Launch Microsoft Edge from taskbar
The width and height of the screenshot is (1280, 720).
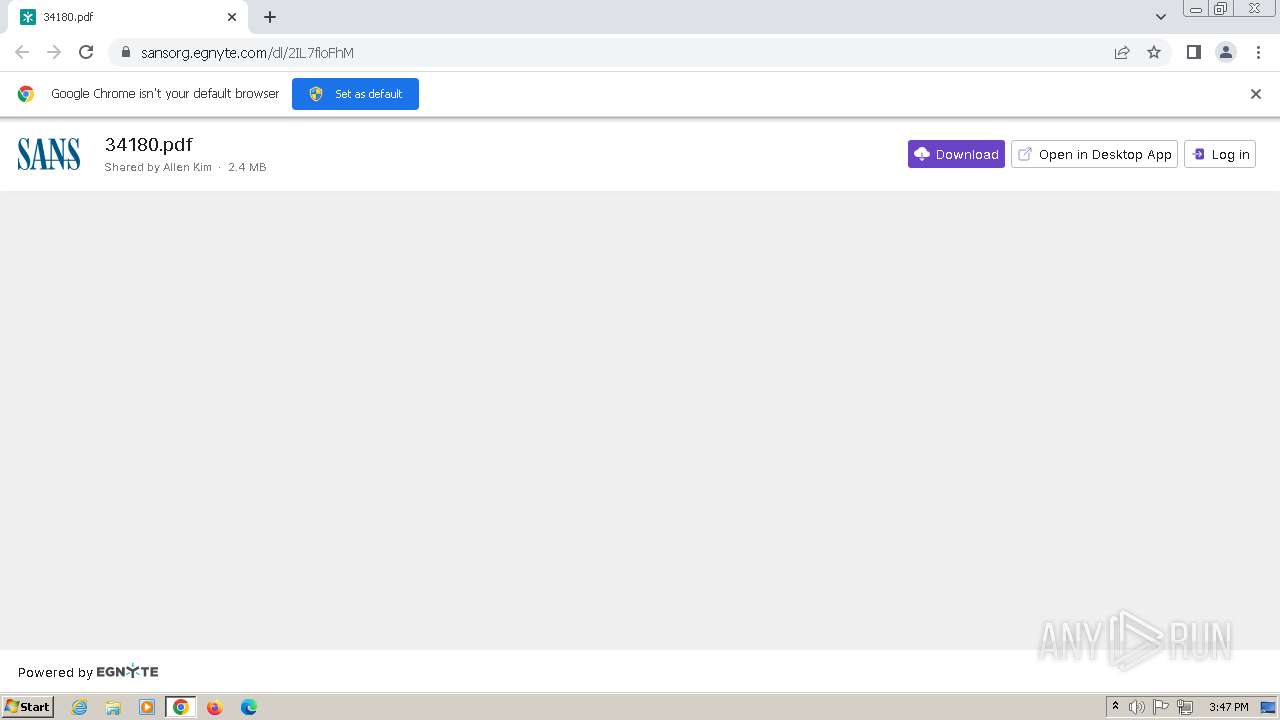pyautogui.click(x=248, y=707)
